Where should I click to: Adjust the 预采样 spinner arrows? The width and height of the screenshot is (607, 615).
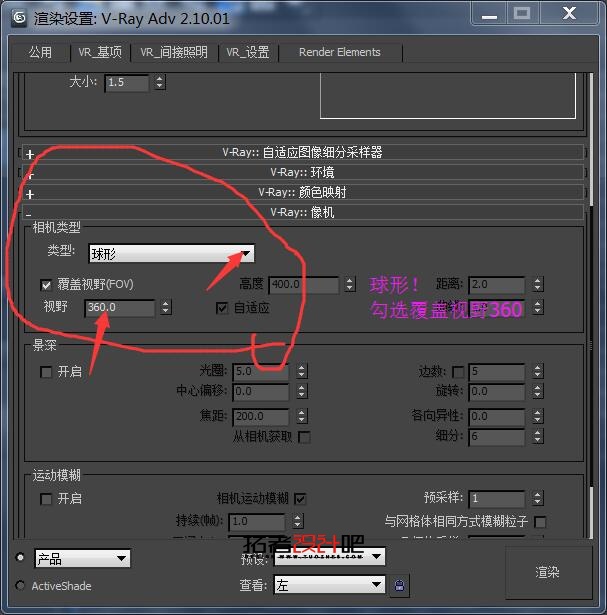click(x=538, y=499)
